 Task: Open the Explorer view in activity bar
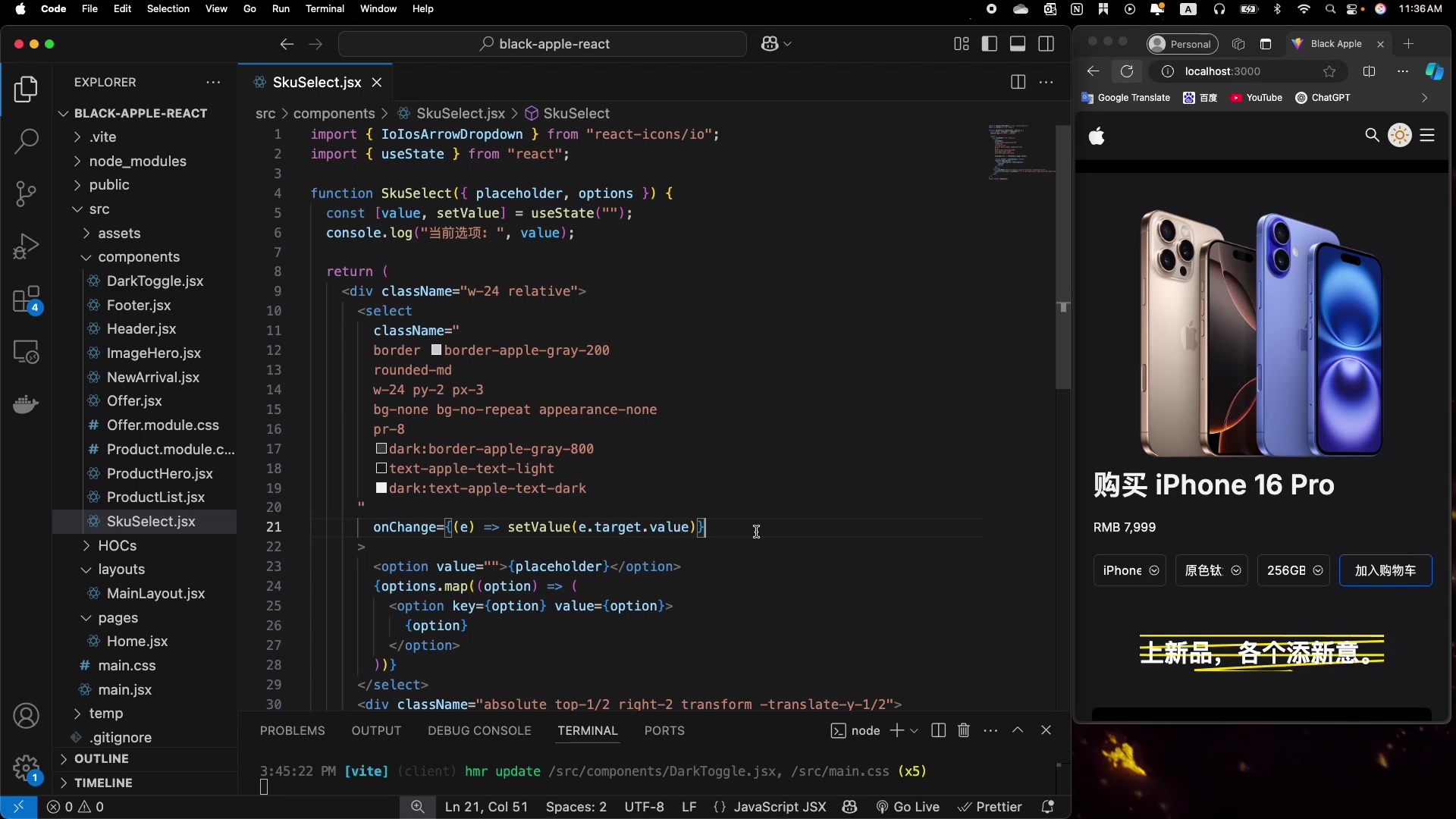[26, 89]
